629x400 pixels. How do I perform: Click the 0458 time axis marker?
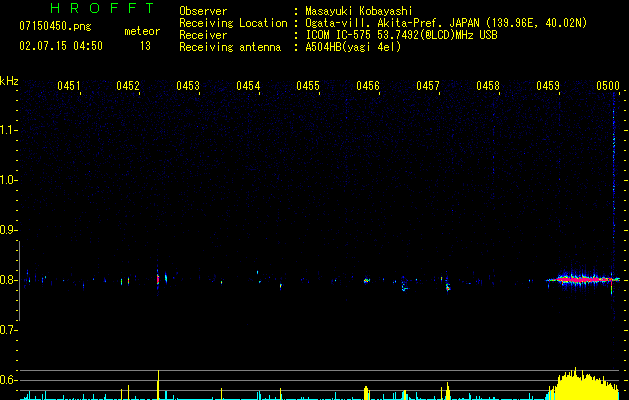click(488, 86)
